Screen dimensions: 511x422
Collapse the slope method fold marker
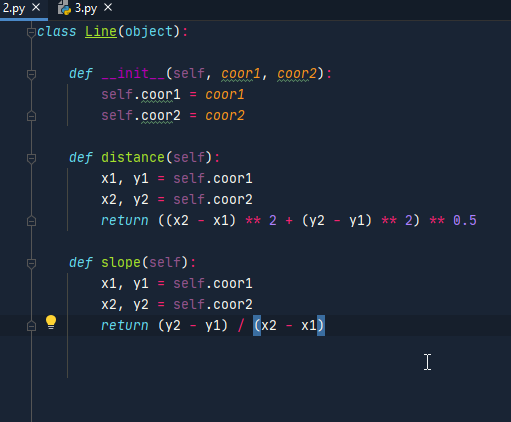31,263
